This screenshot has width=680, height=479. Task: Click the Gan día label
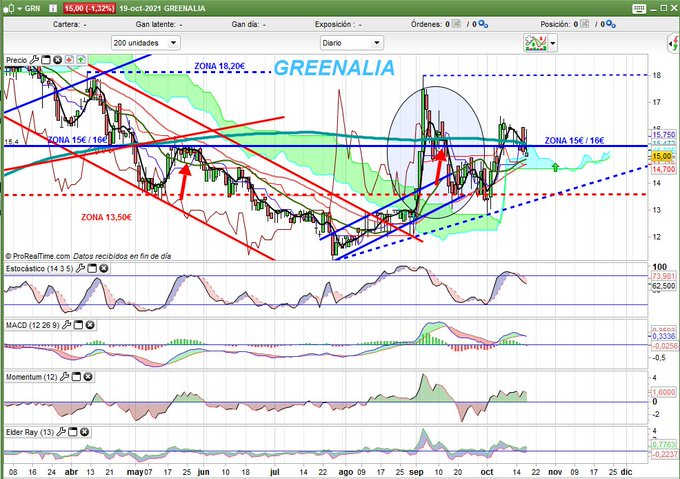[x=245, y=25]
